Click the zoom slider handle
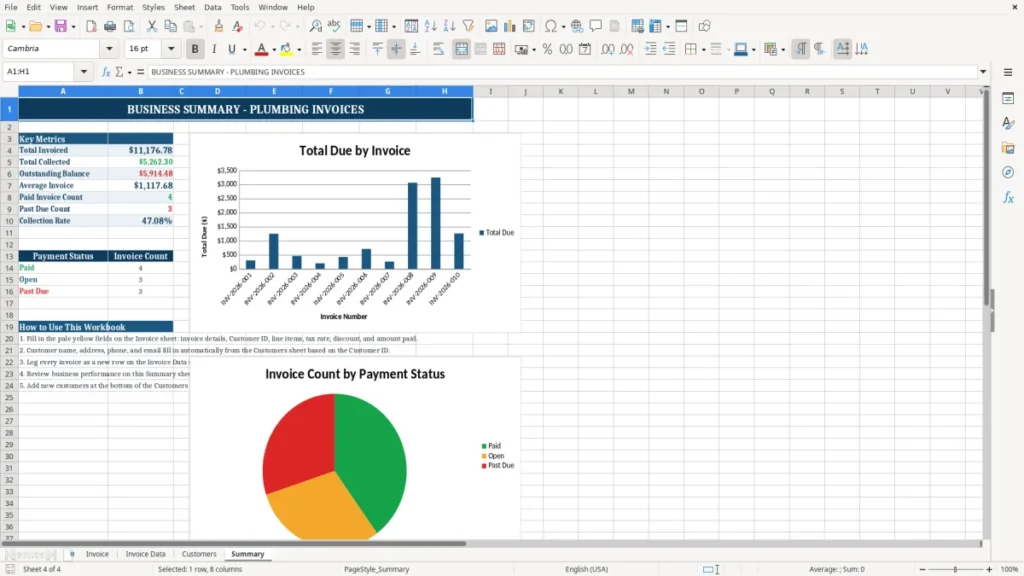Image resolution: width=1024 pixels, height=576 pixels. 955,569
